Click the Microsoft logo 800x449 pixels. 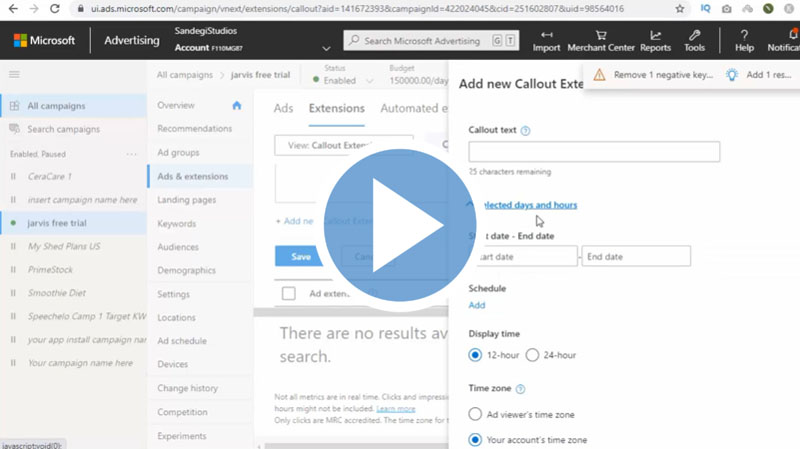44,40
